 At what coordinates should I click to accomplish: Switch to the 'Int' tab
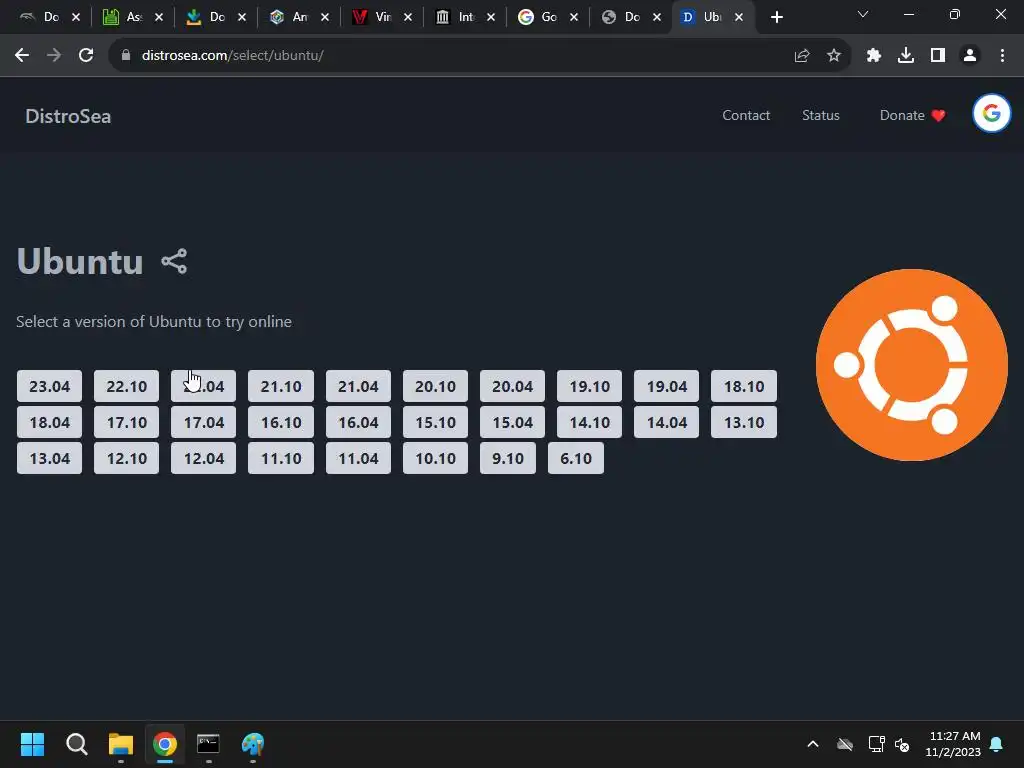pyautogui.click(x=464, y=18)
